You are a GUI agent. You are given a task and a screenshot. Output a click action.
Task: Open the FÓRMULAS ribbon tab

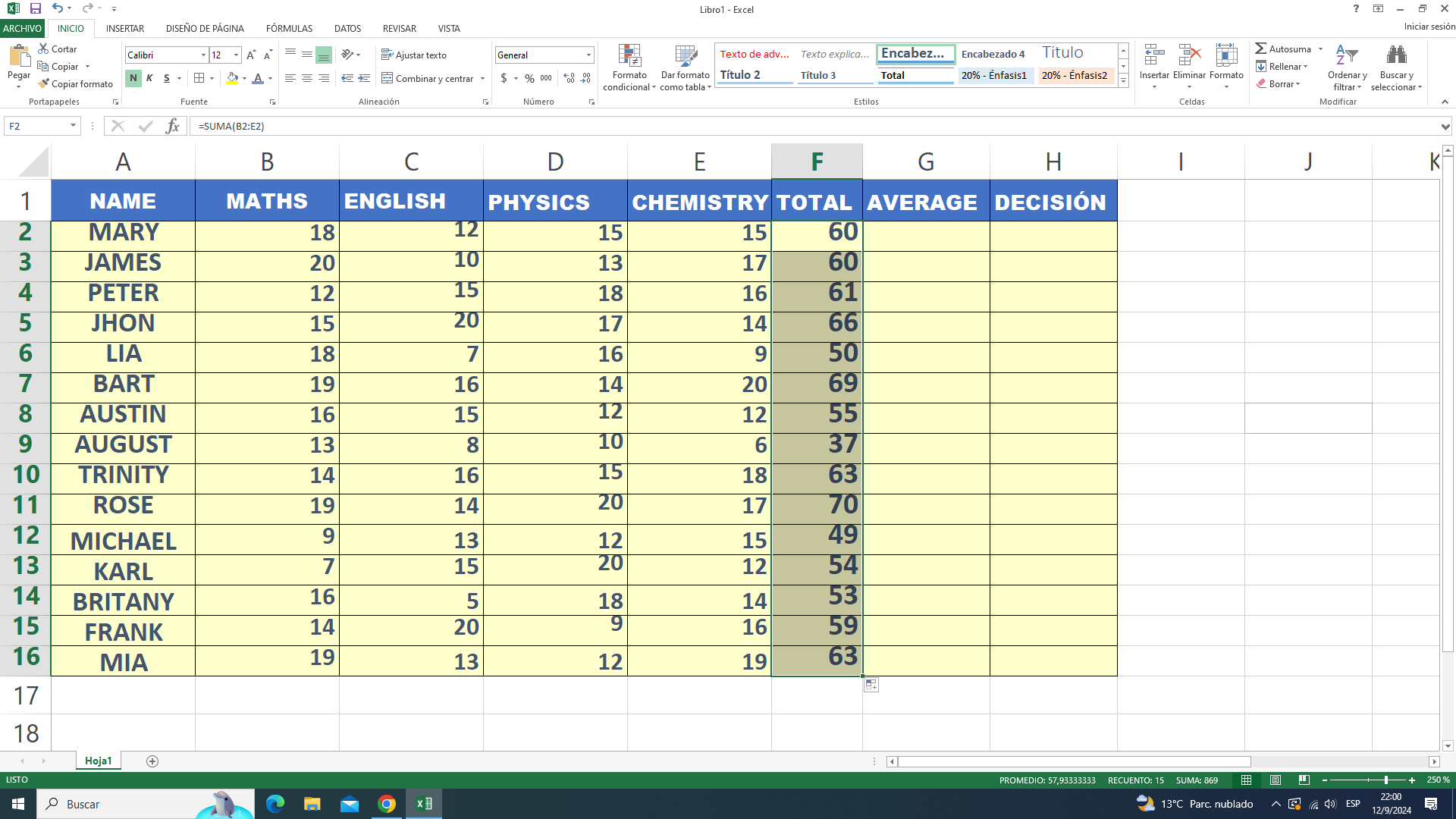tap(289, 29)
